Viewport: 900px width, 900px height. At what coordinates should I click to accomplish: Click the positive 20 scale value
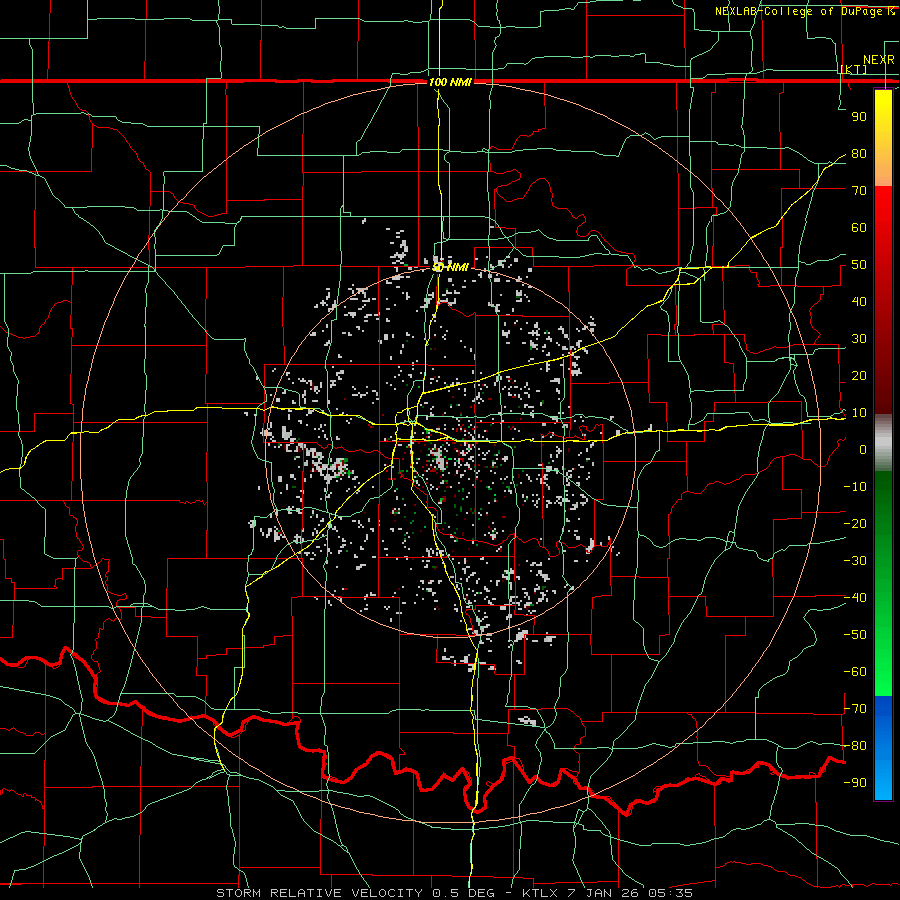[x=859, y=376]
